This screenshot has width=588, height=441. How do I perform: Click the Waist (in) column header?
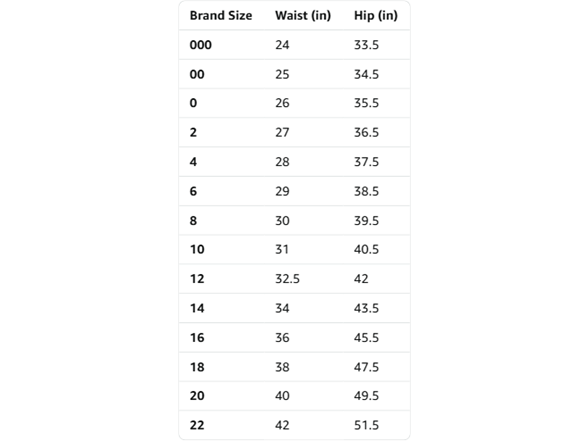pos(303,15)
